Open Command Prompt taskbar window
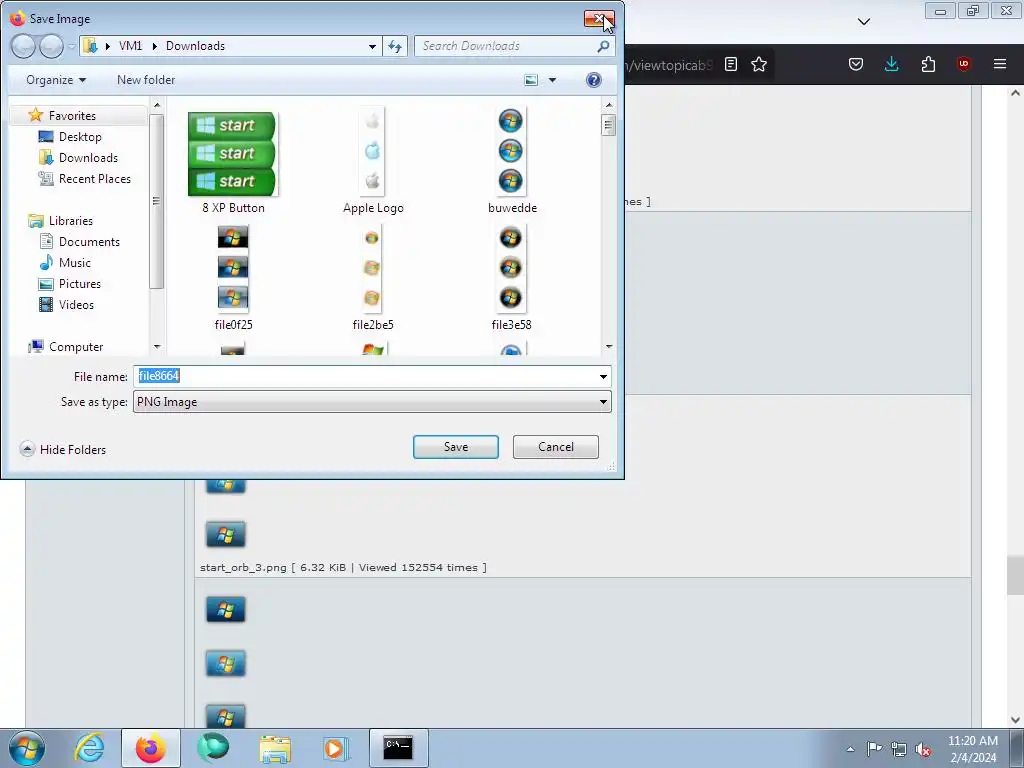The image size is (1024, 768). [398, 748]
